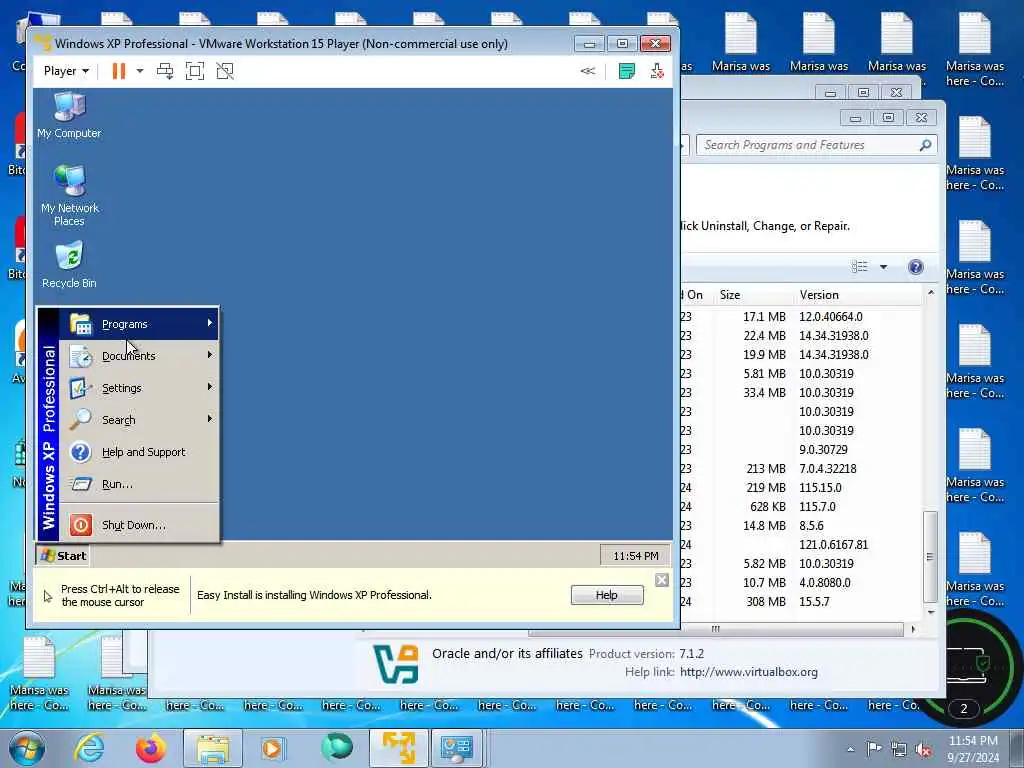Click the muted volume tray icon

click(x=923, y=749)
